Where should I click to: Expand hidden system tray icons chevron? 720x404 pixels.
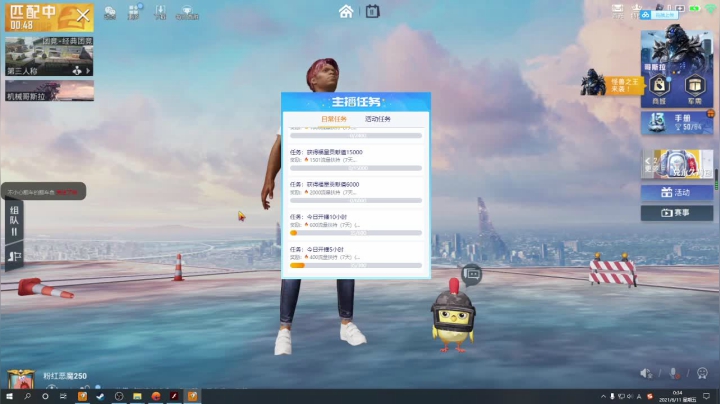pyautogui.click(x=603, y=396)
